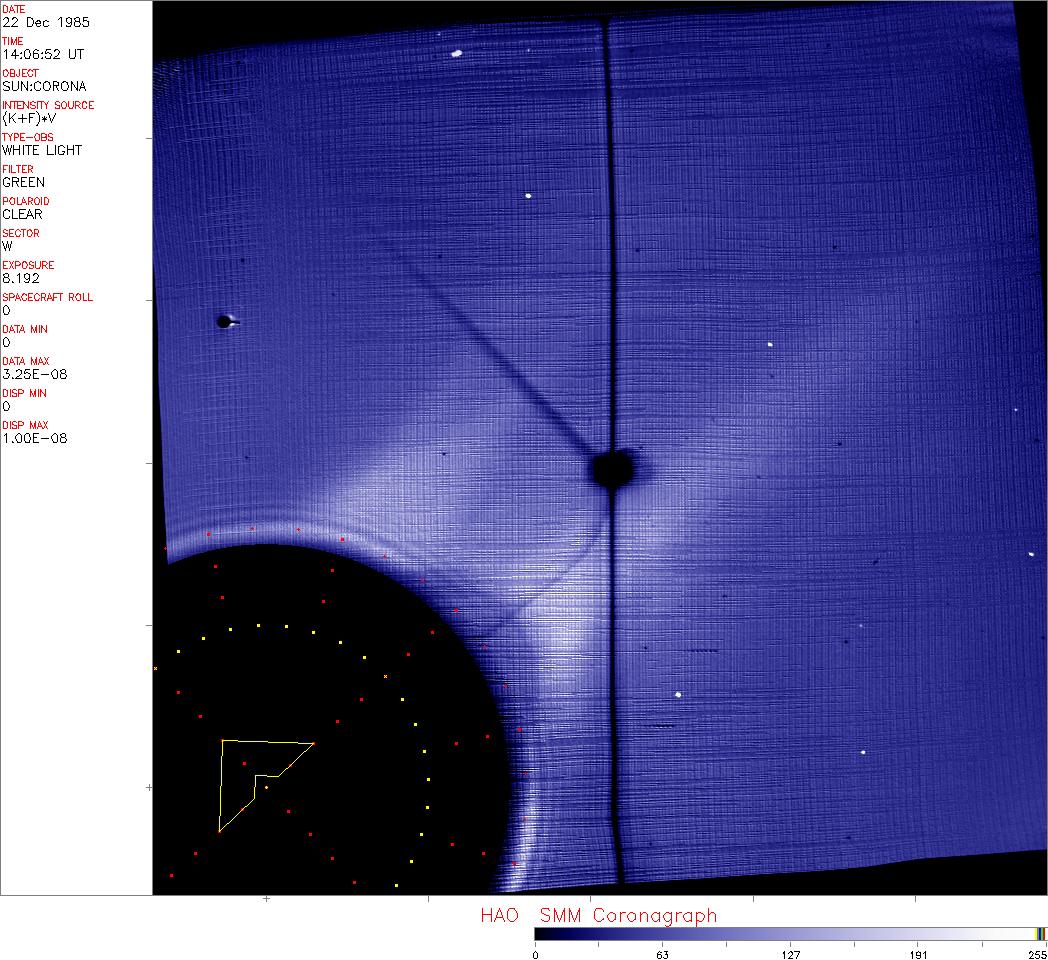
Task: Select the time value 14:06:52 UT
Action: [x=42, y=54]
